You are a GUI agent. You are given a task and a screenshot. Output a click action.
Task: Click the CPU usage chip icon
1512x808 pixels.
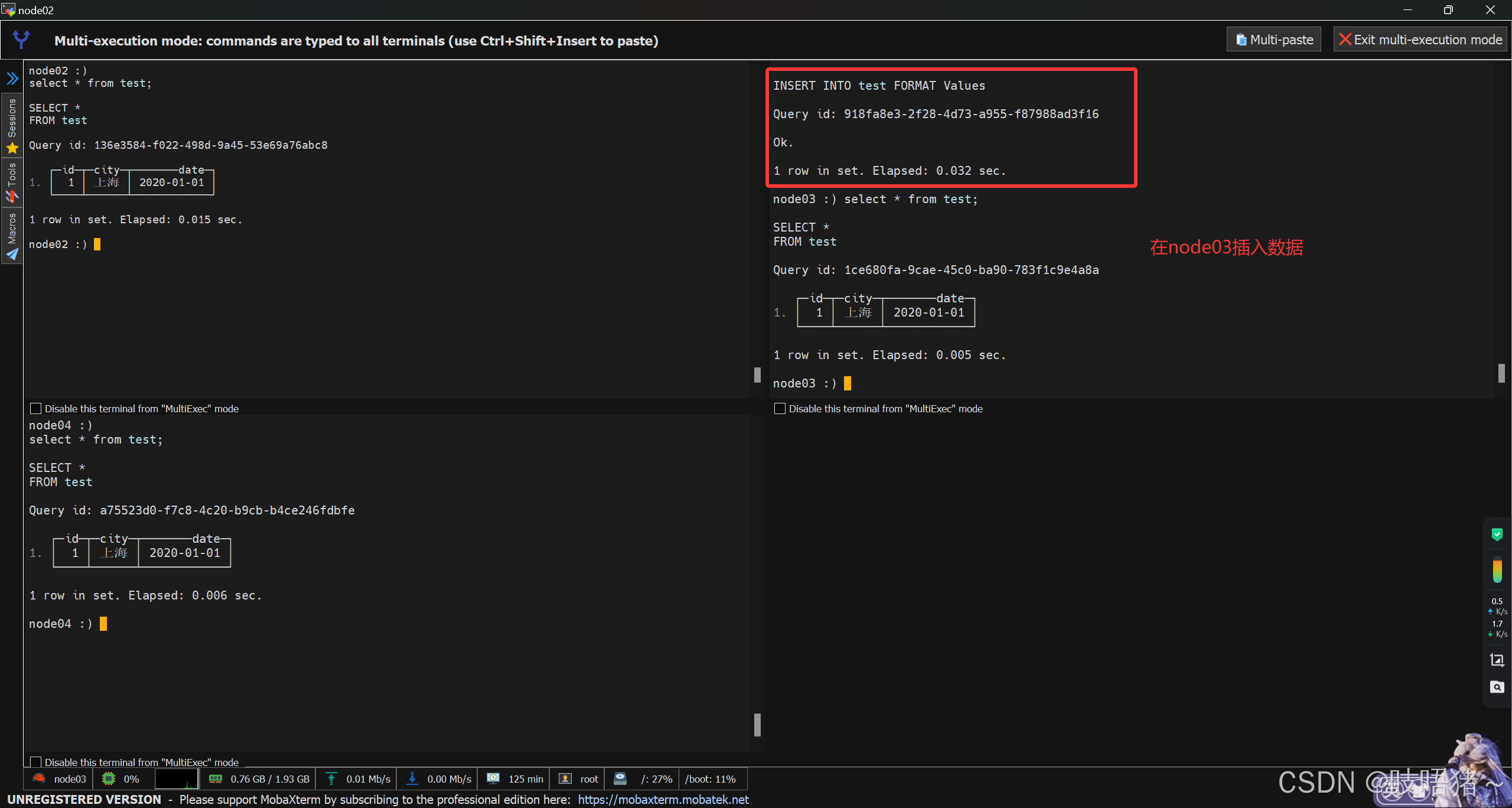(x=109, y=779)
